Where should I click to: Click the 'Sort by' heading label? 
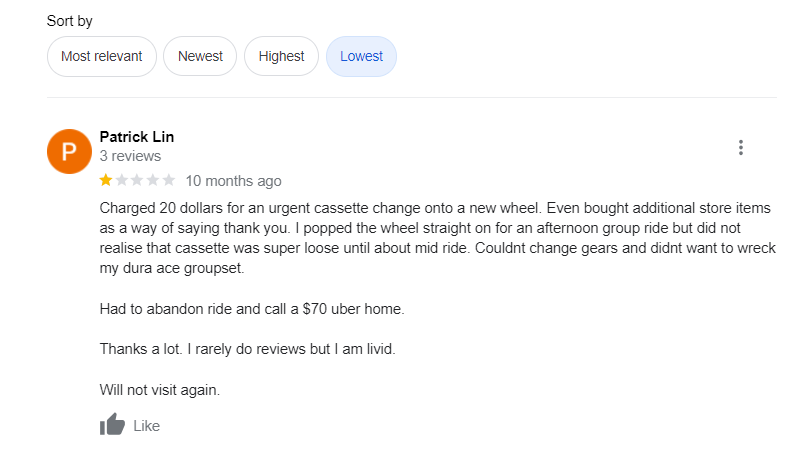pos(70,21)
